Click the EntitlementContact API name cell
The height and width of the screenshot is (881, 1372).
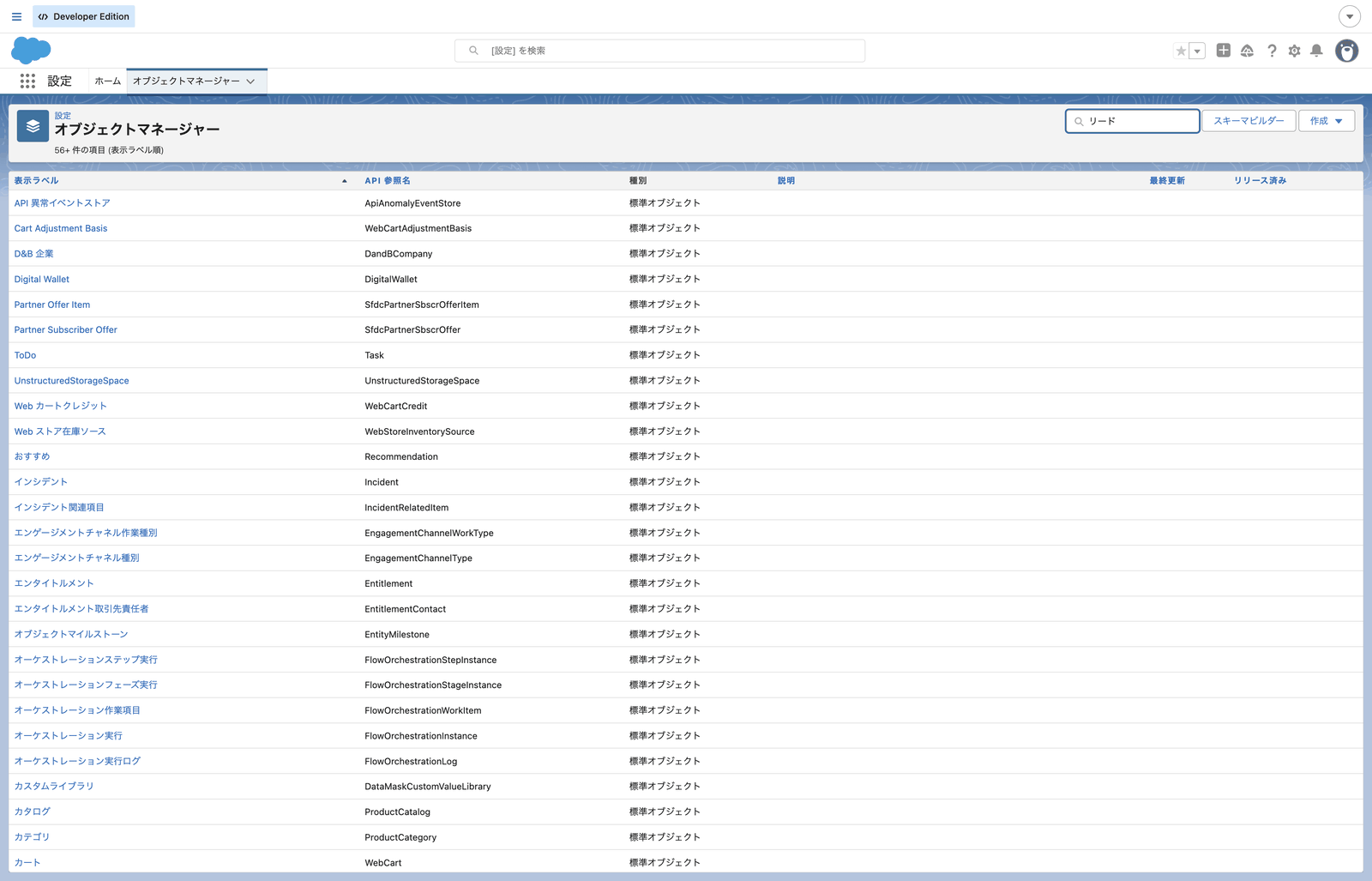tap(405, 609)
